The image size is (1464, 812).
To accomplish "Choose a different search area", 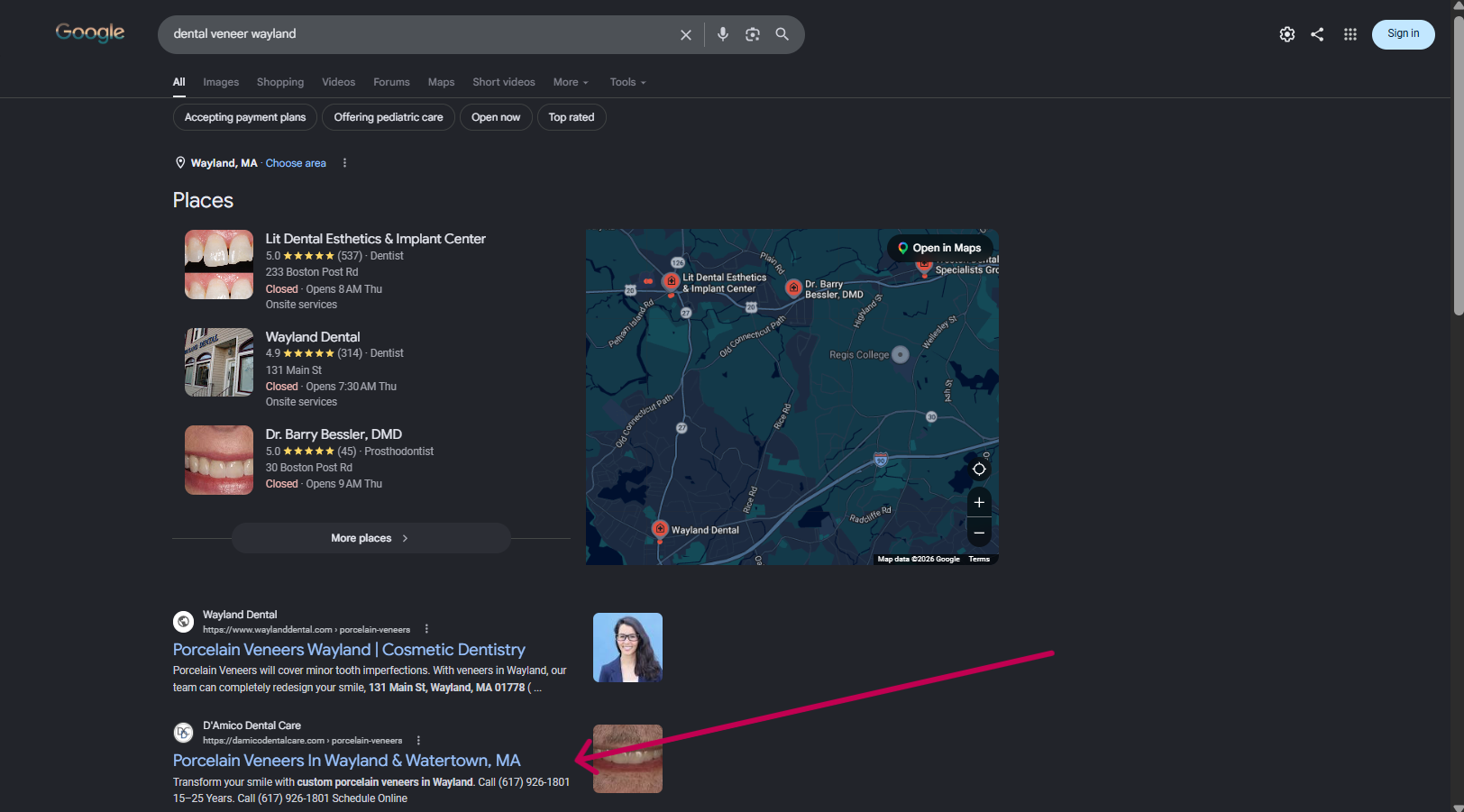I will tap(296, 163).
